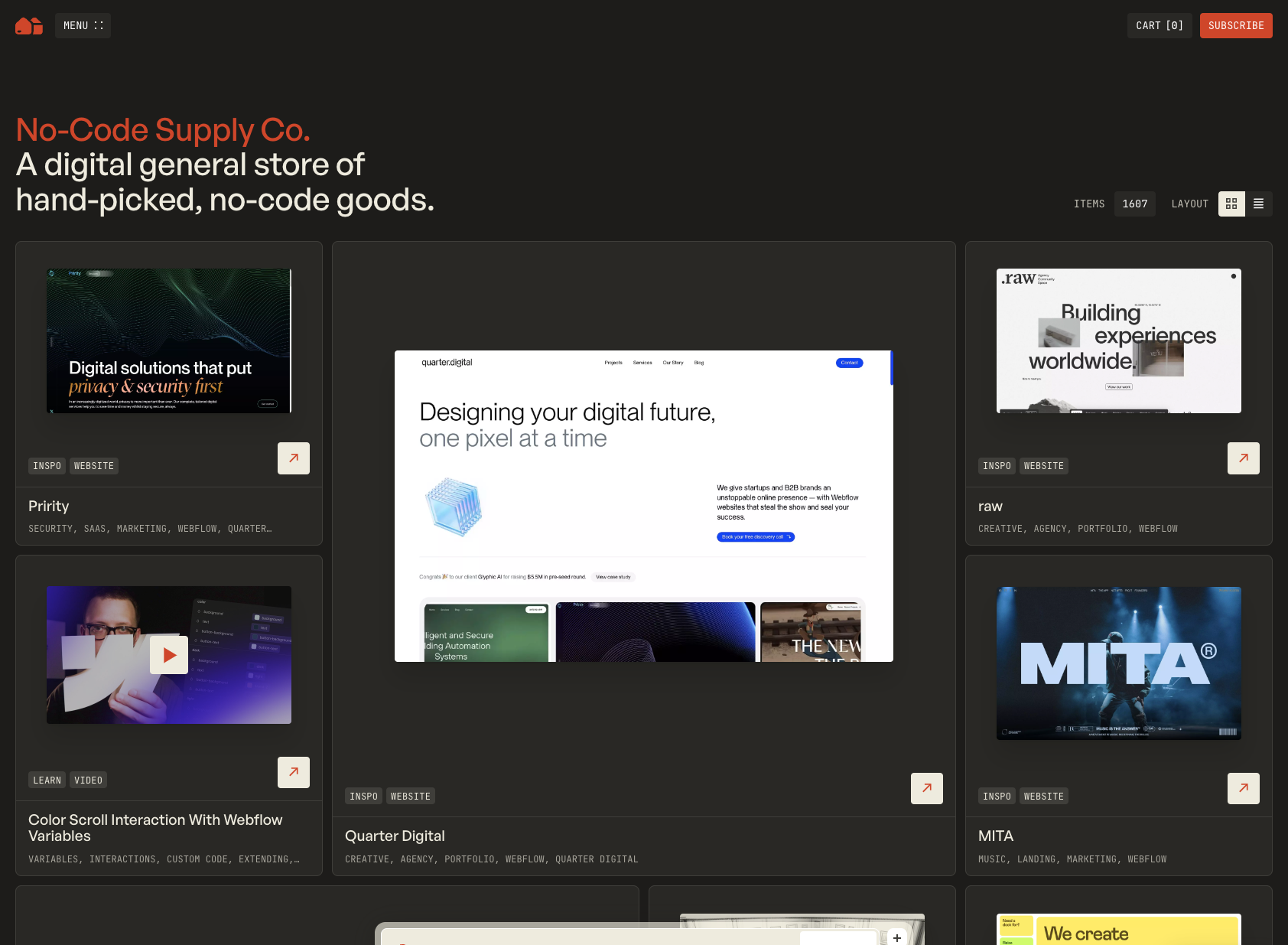Click the No-Code Supply Co. home logo
Screen dimensions: 1288x945
click(x=28, y=25)
